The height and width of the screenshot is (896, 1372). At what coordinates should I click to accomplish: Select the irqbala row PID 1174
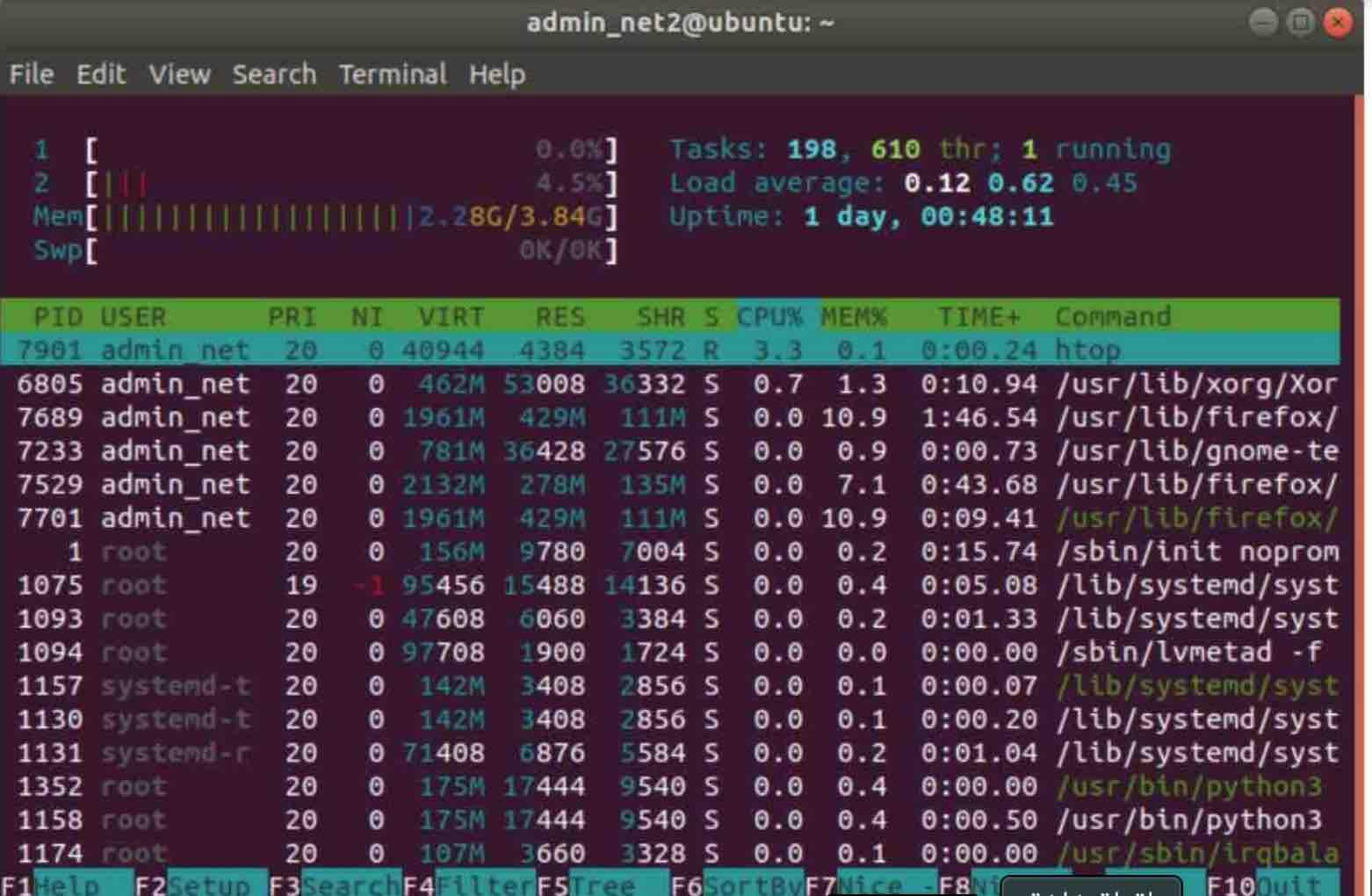click(x=670, y=853)
